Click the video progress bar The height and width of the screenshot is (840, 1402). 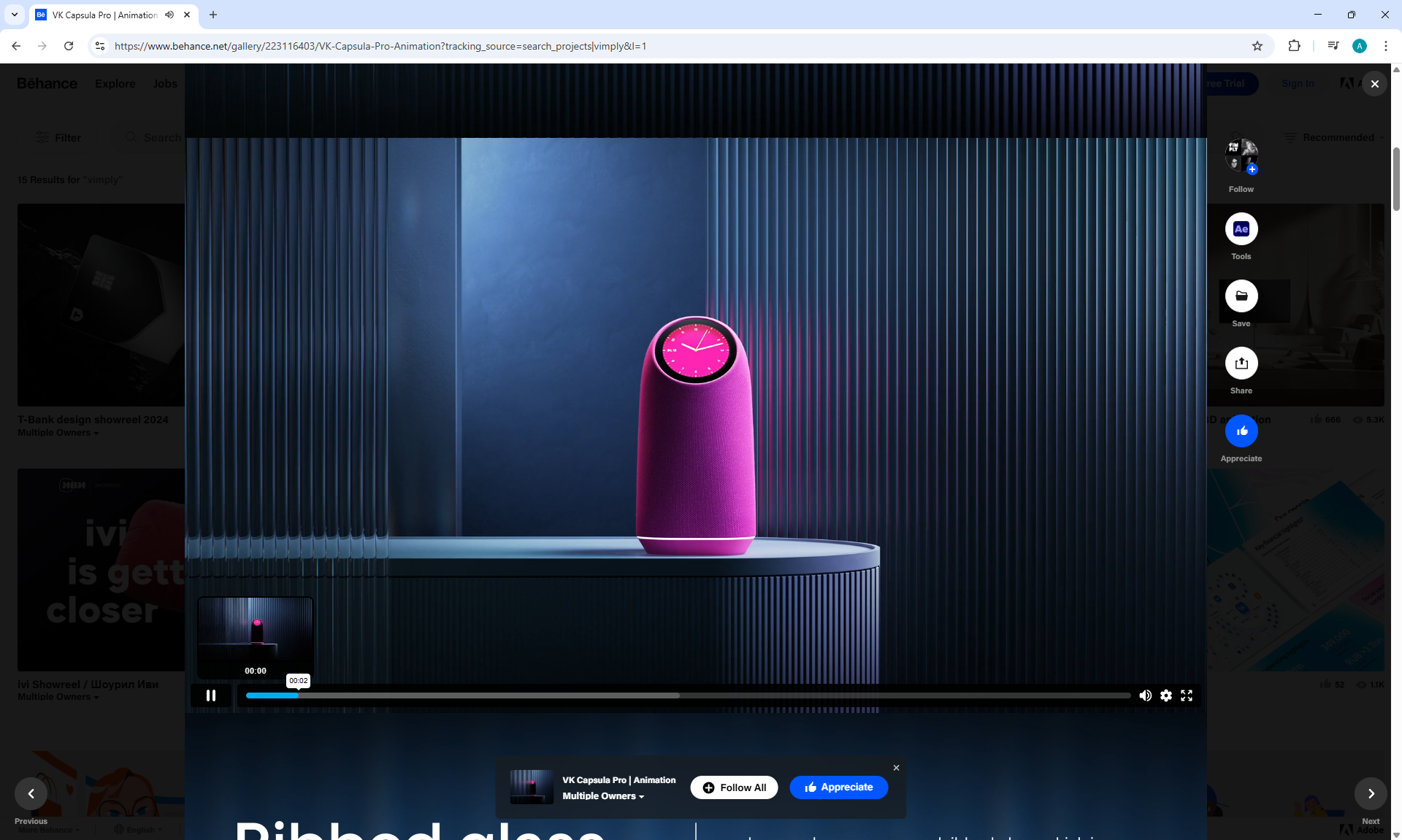[x=686, y=695]
